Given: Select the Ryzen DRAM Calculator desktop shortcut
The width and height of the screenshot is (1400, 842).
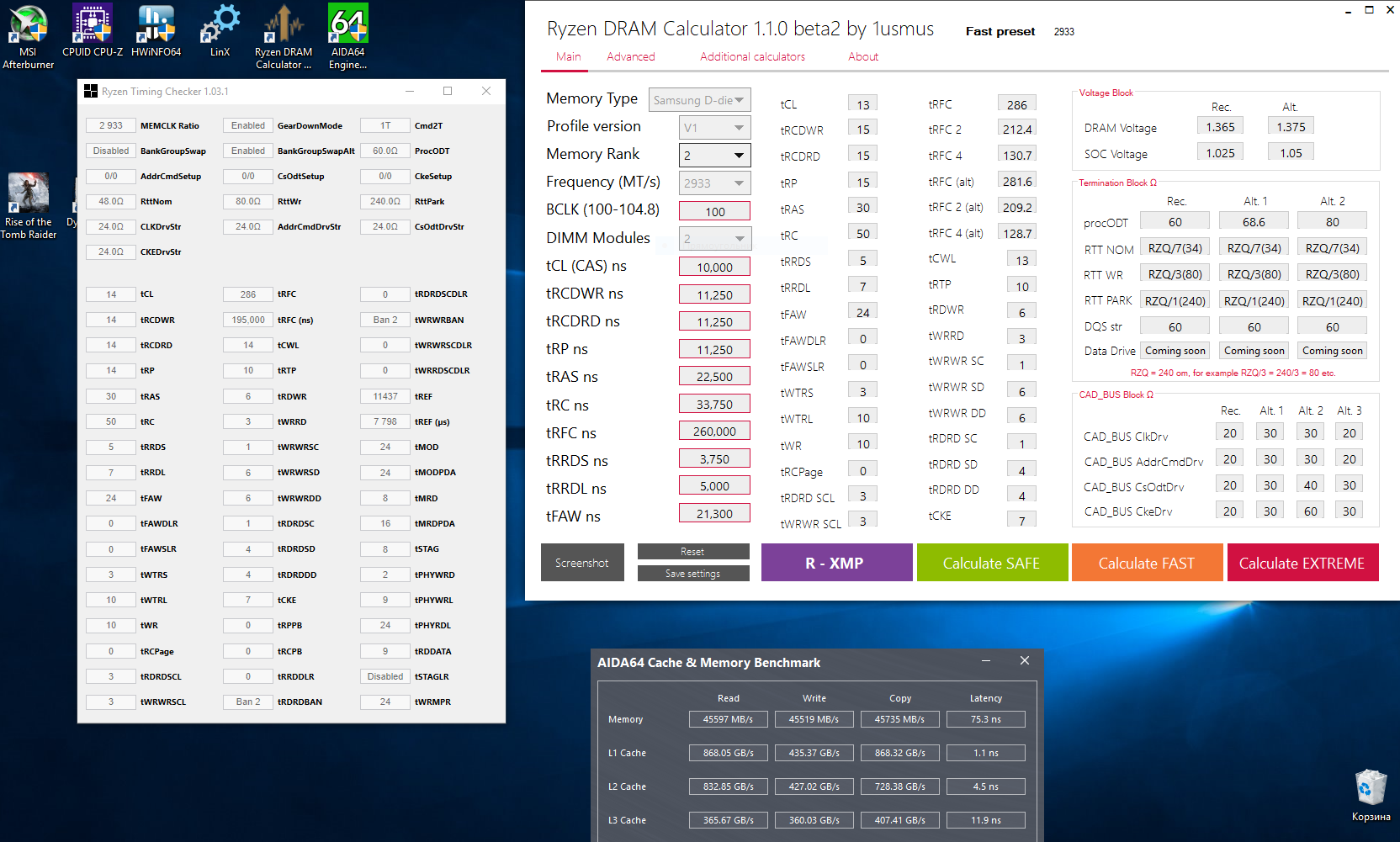Looking at the screenshot, I should pyautogui.click(x=284, y=37).
